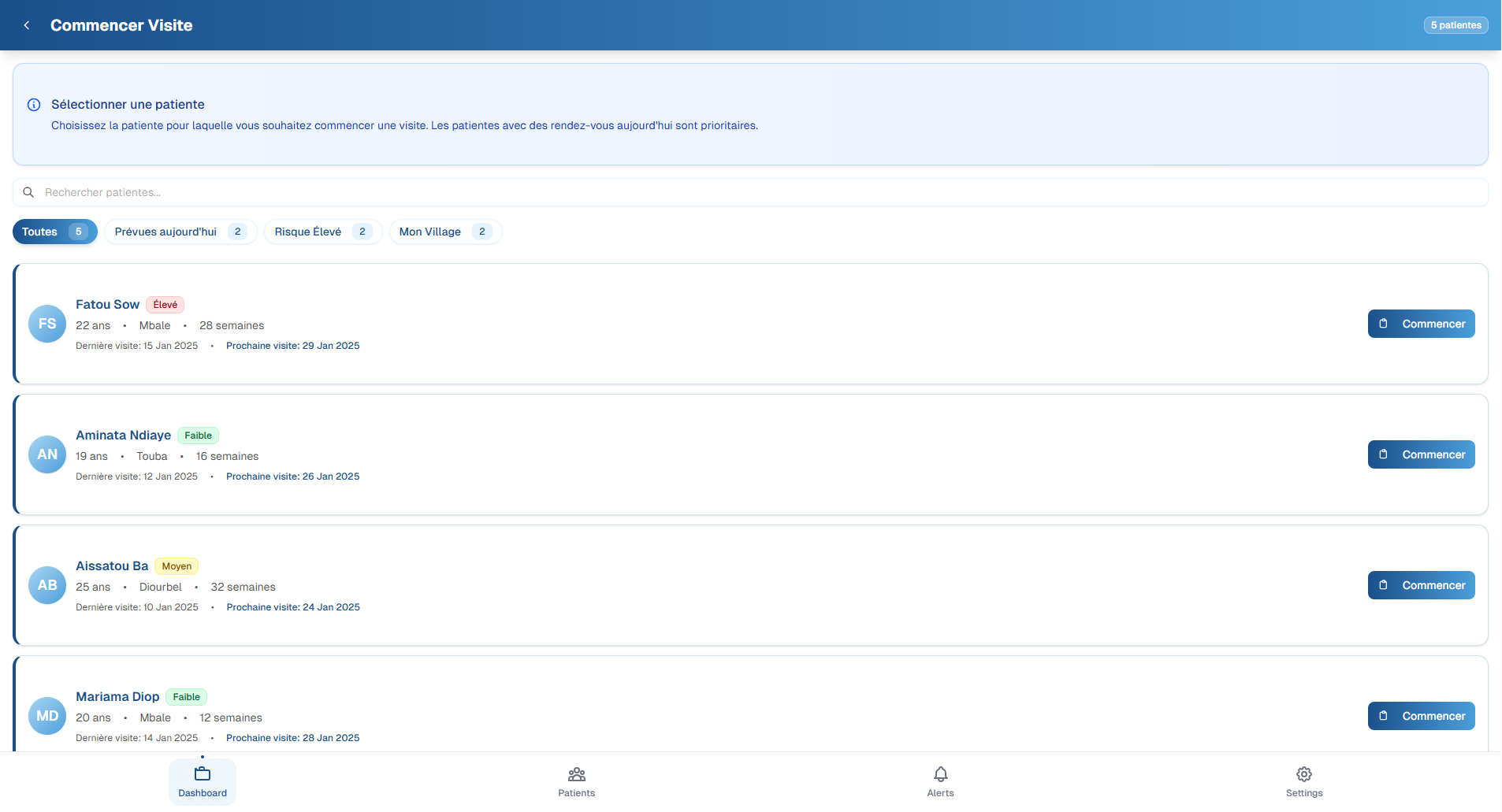
Task: Click the search magnifier icon
Action: [x=28, y=192]
